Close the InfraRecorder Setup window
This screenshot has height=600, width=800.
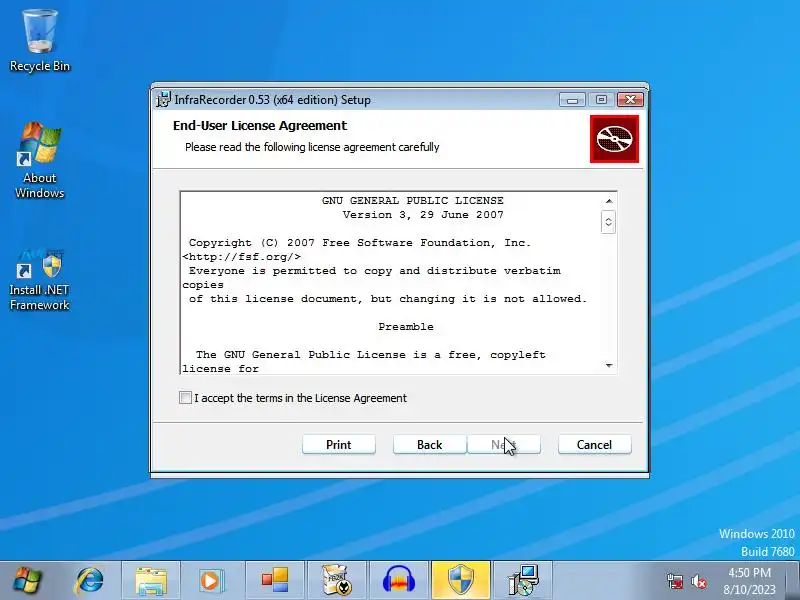coord(630,99)
